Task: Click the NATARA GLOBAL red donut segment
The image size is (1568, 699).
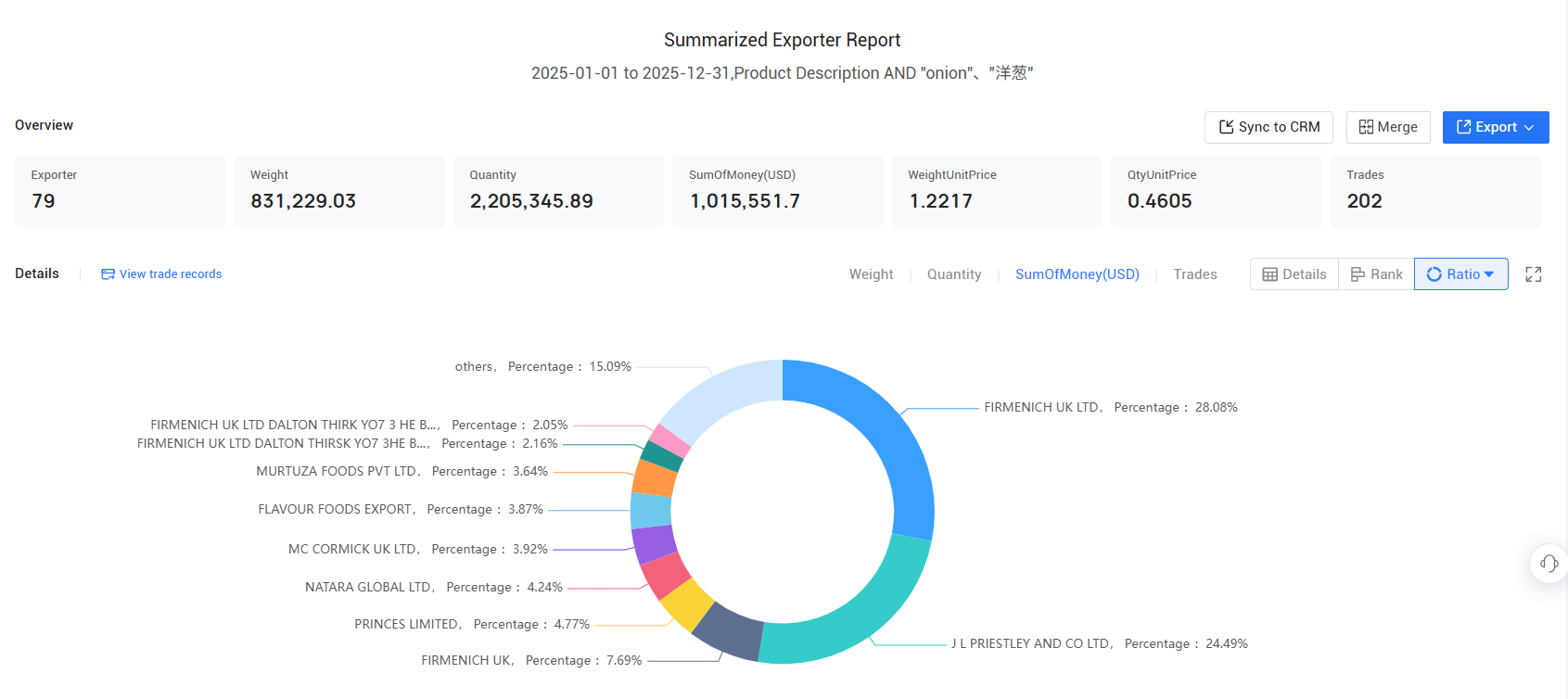Action: click(666, 575)
